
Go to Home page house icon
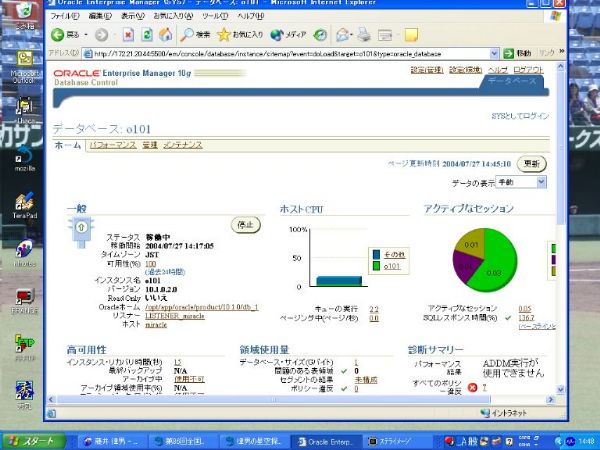tap(165, 35)
